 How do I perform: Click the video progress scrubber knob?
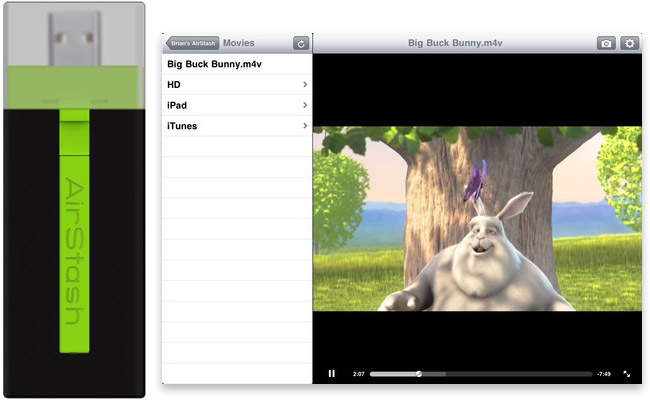pos(419,374)
